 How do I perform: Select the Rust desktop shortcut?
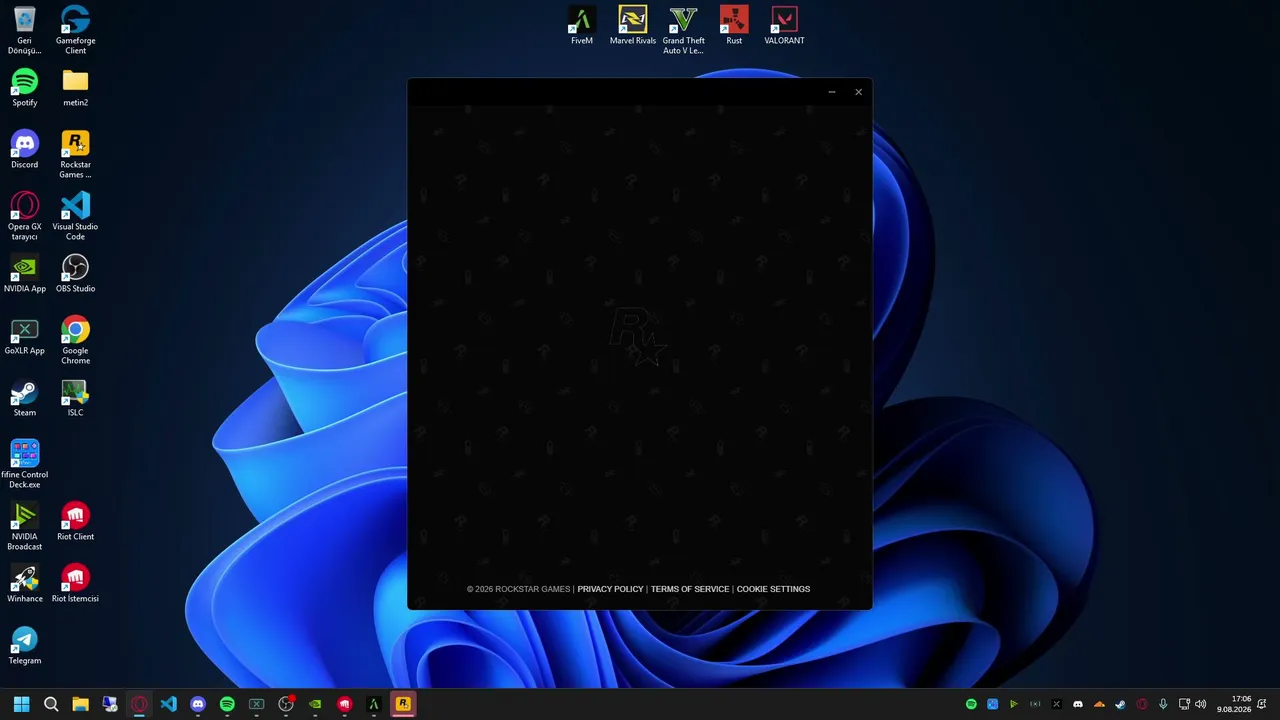(734, 26)
